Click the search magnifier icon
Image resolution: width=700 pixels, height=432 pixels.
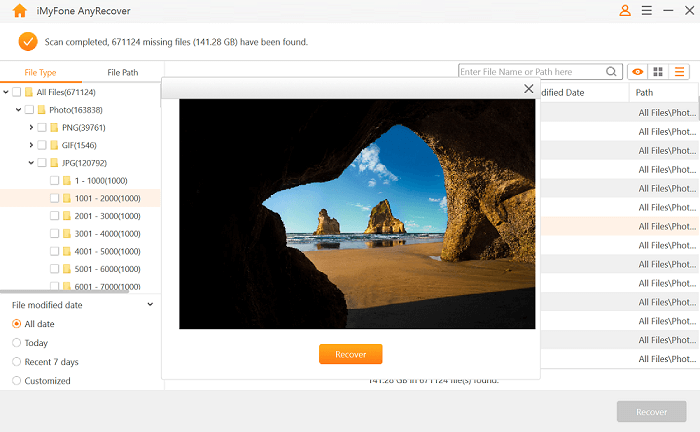pos(612,72)
